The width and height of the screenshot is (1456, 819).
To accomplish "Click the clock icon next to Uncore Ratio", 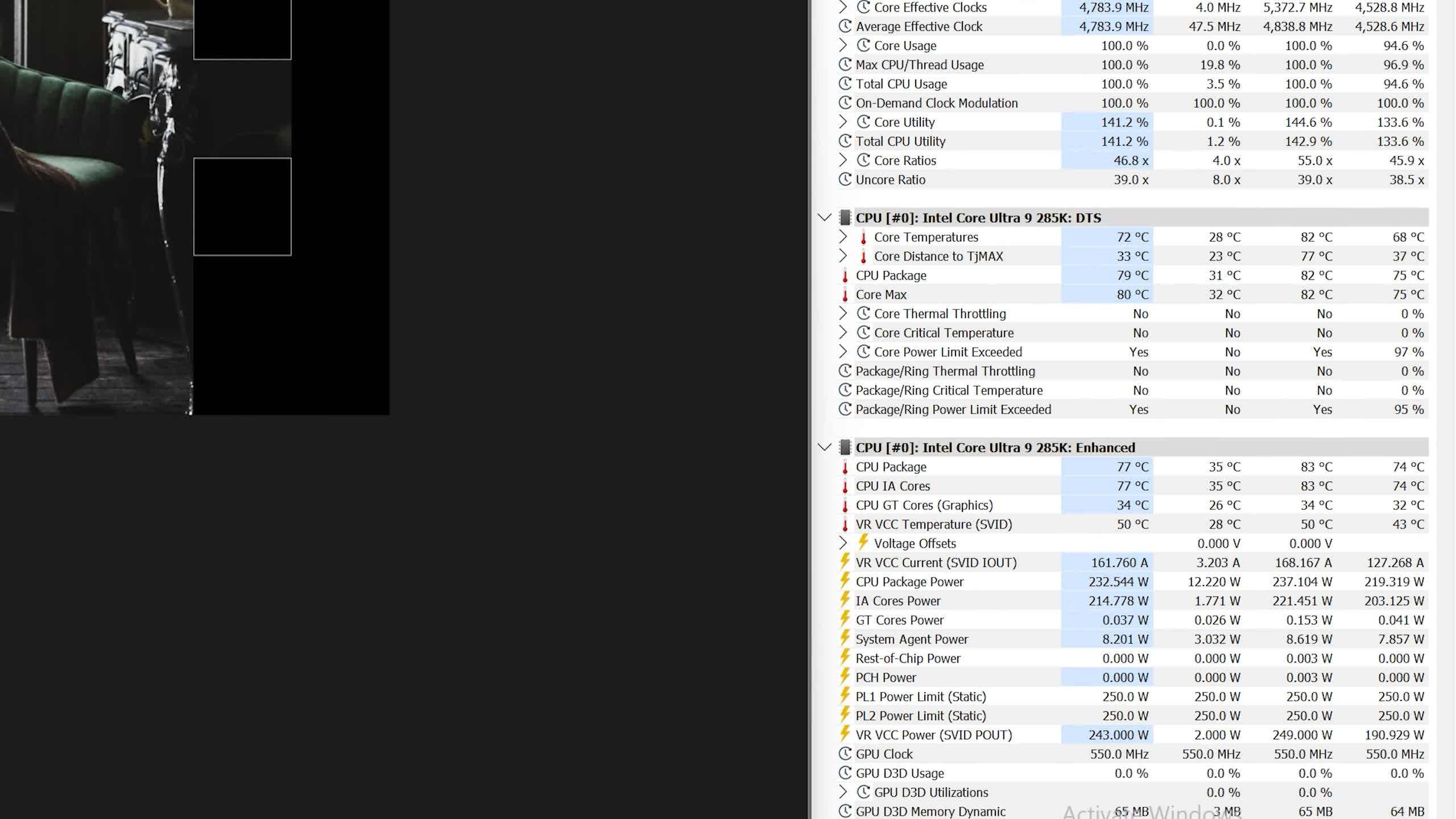I will coord(845,180).
